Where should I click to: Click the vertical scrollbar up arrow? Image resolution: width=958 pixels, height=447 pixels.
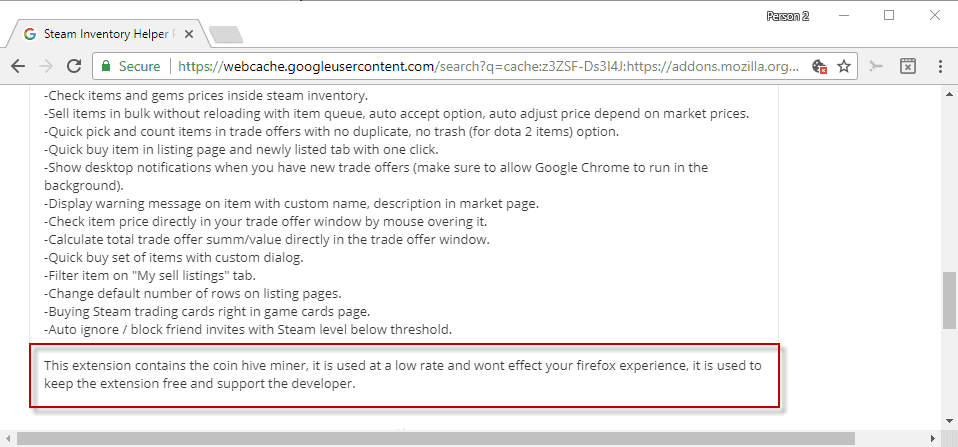pos(949,94)
